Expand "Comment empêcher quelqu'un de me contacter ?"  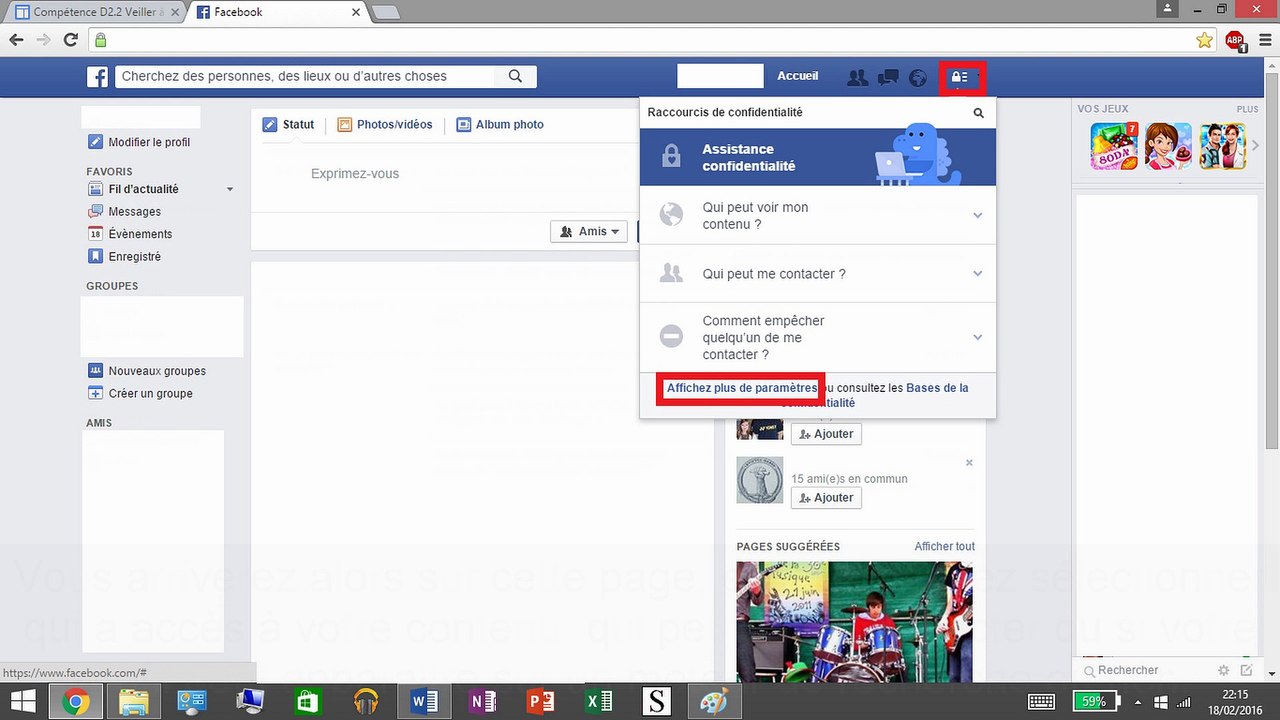tap(818, 338)
